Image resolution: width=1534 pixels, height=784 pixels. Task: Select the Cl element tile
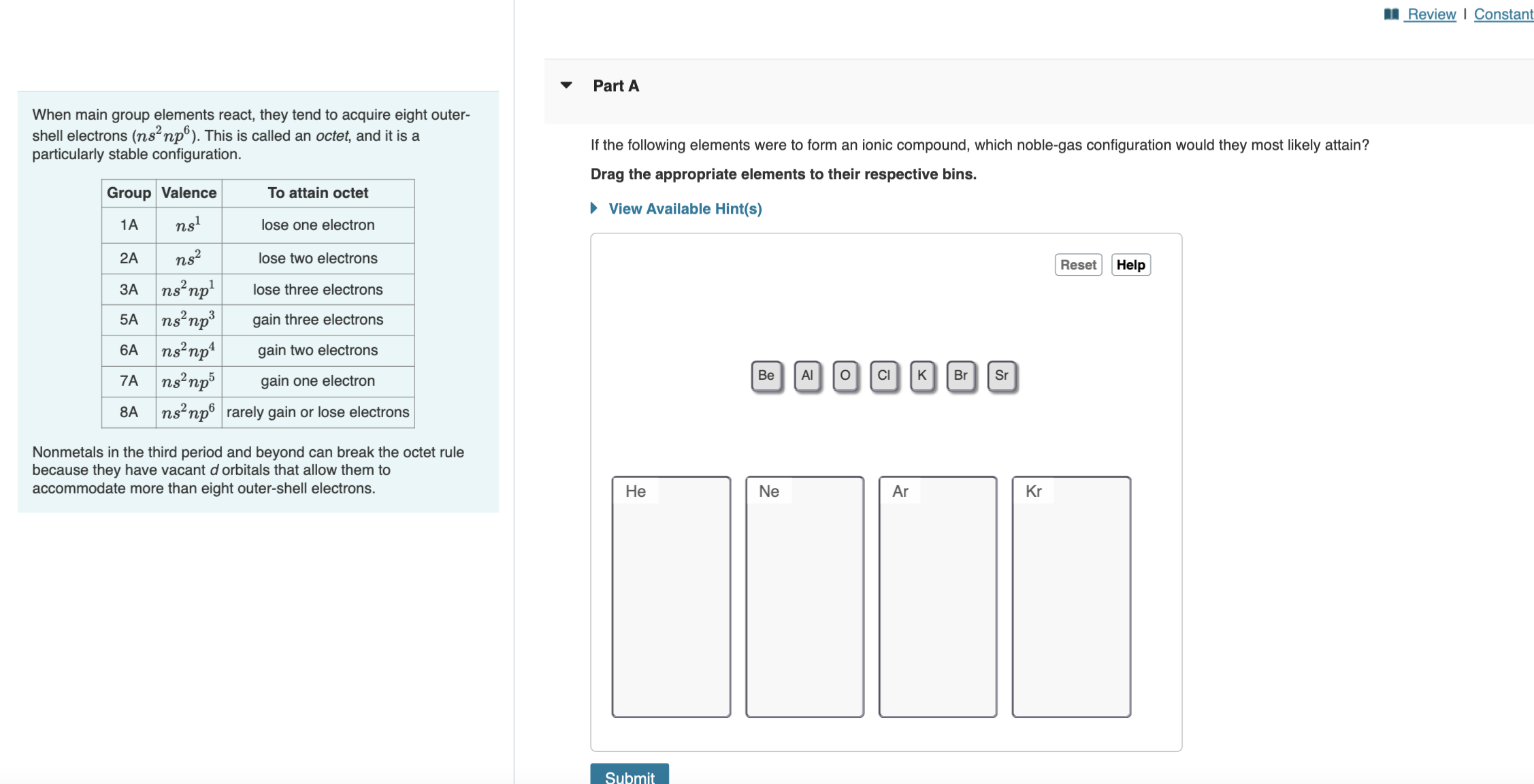click(x=884, y=376)
